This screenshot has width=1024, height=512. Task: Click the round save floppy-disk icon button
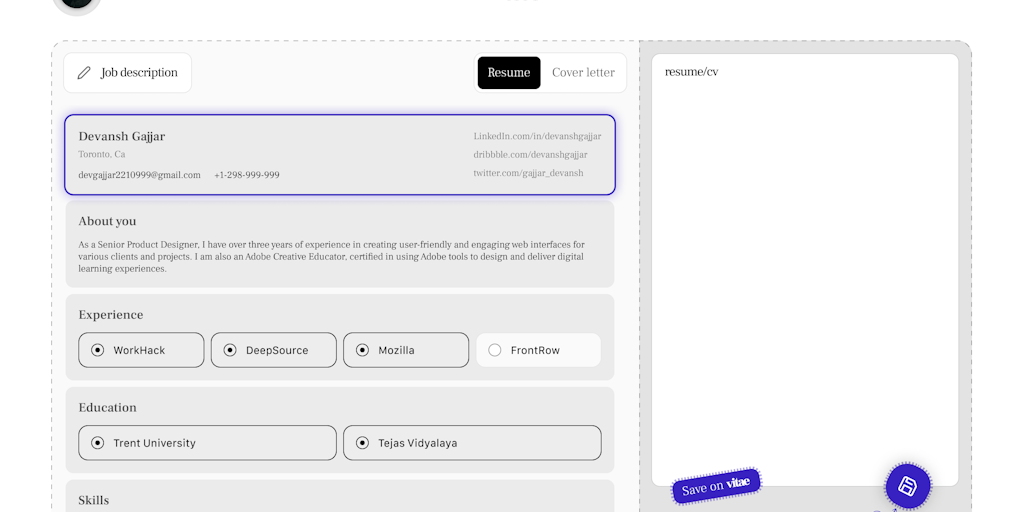[x=908, y=485]
